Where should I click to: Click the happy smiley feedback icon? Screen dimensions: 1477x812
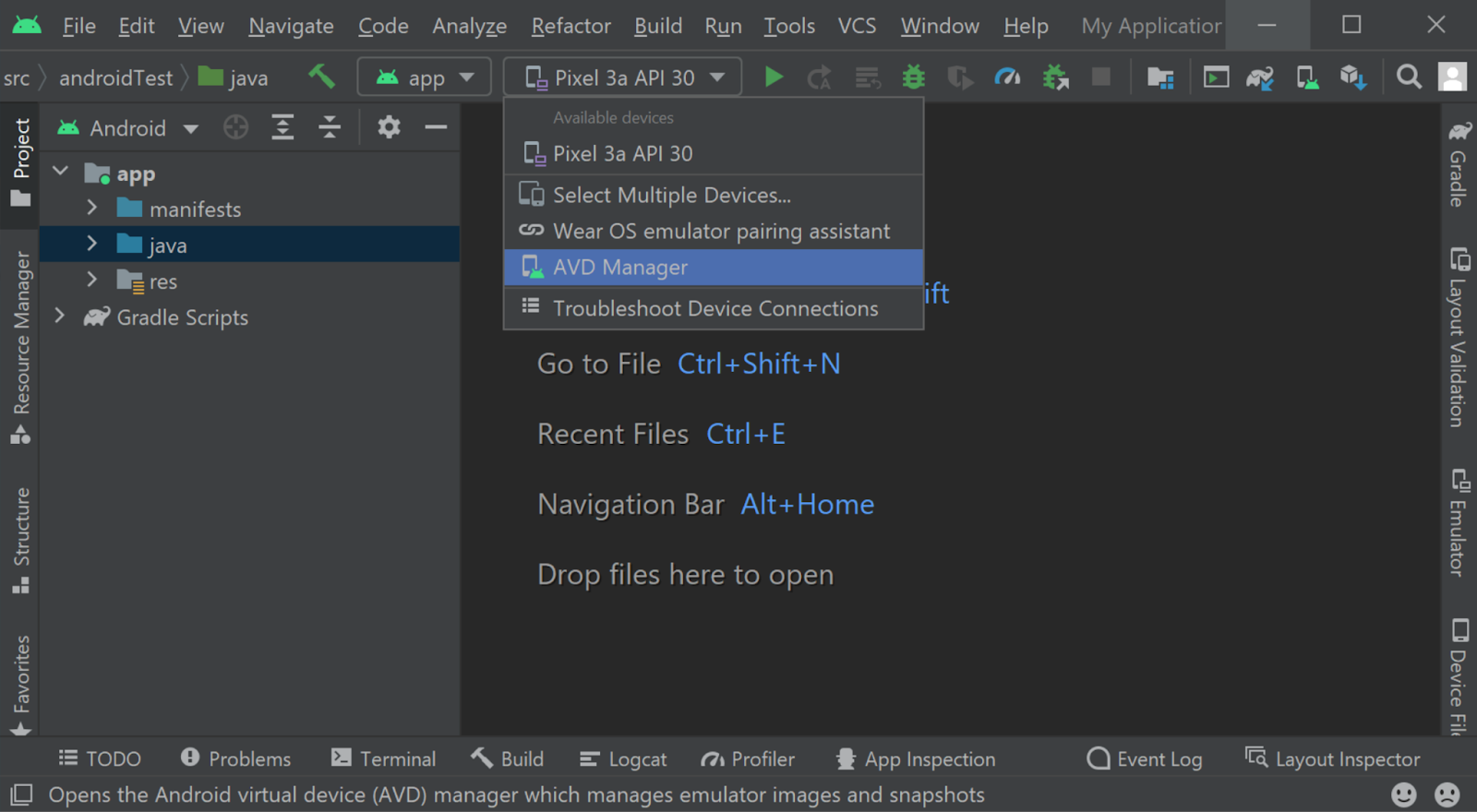point(1403,794)
